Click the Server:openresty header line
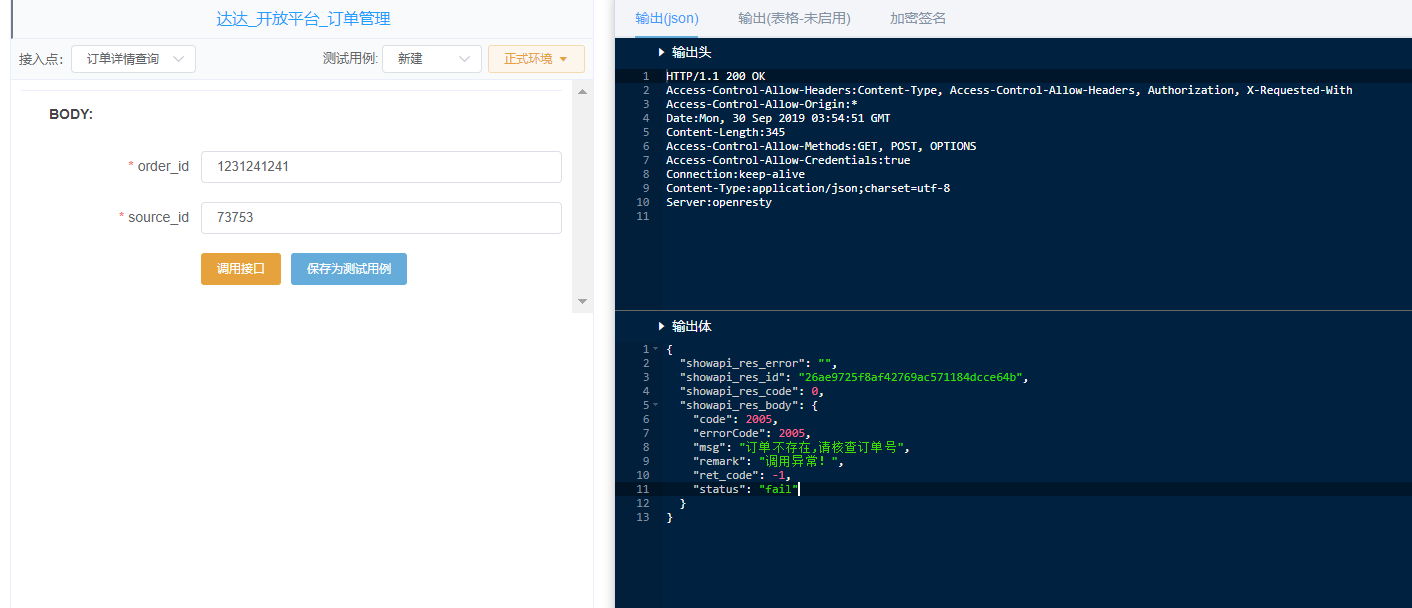This screenshot has height=608, width=1412. coord(718,202)
